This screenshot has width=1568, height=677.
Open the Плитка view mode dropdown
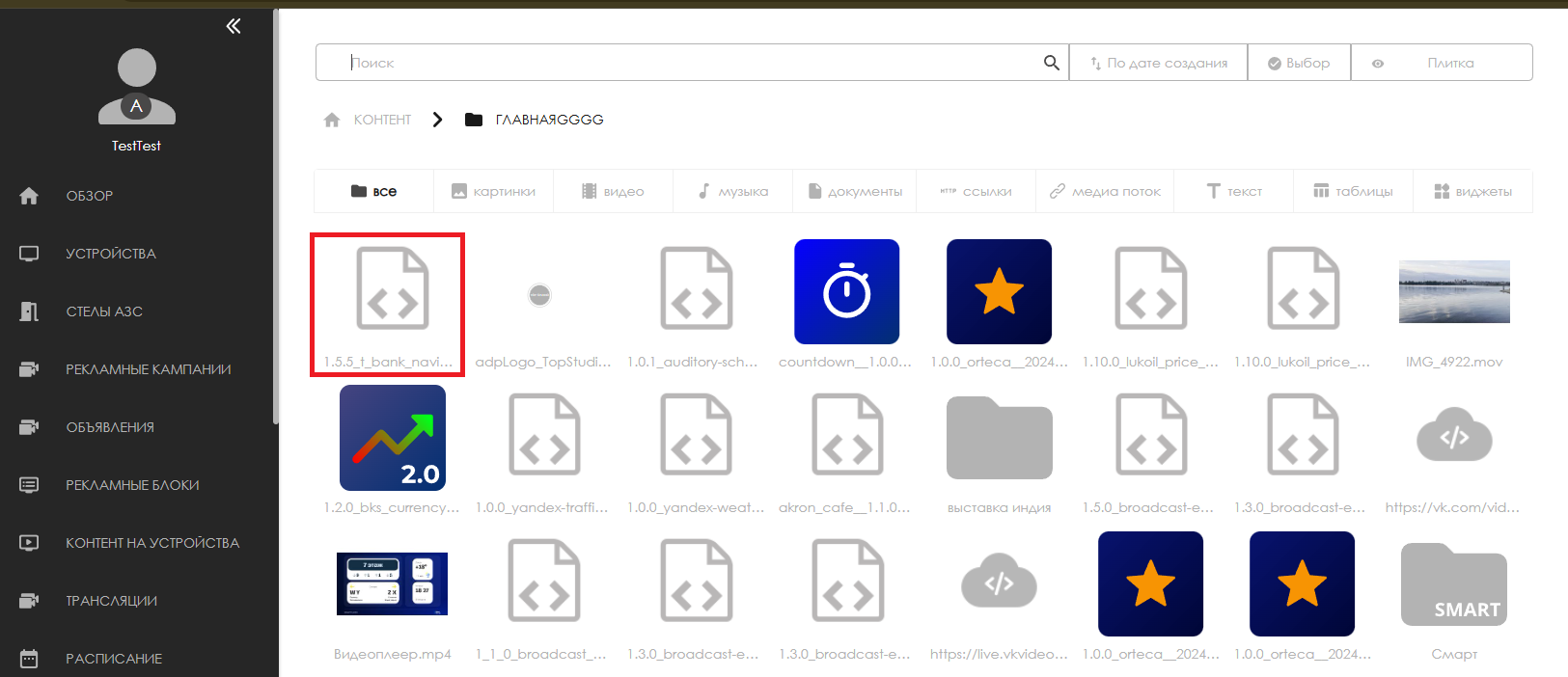pos(1449,63)
